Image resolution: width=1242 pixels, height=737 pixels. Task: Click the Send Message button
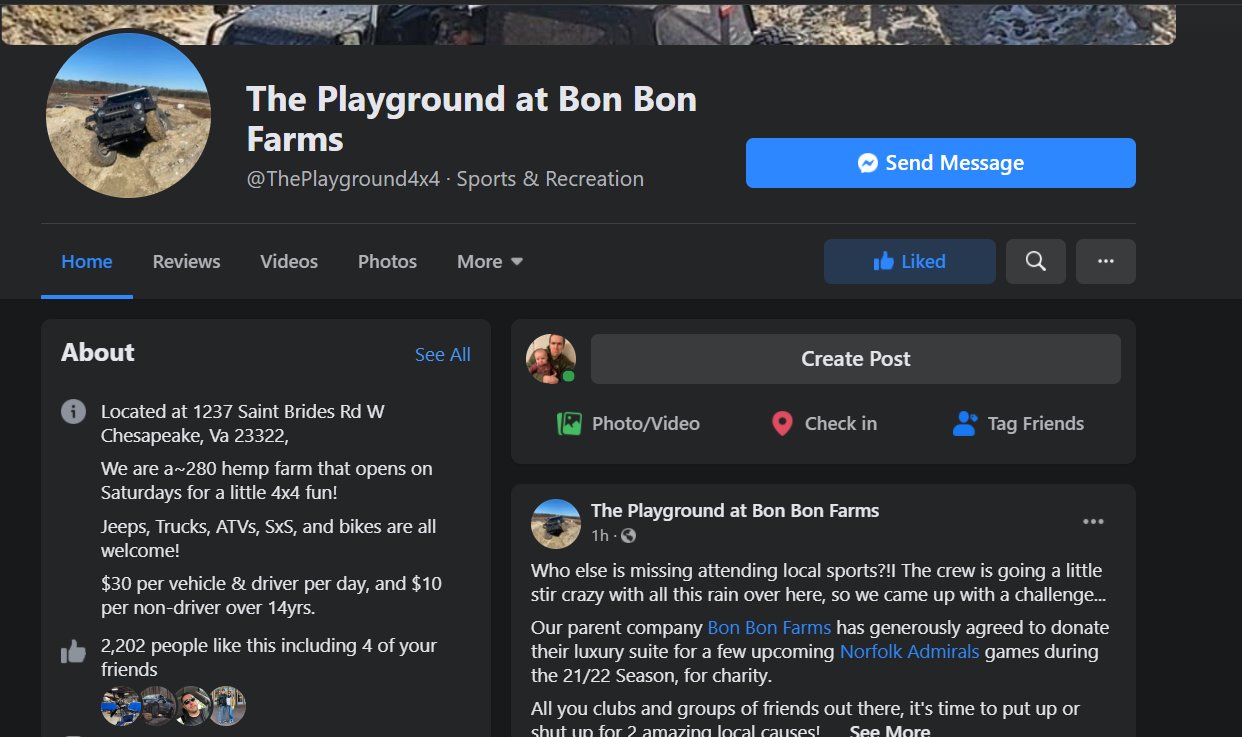[940, 163]
